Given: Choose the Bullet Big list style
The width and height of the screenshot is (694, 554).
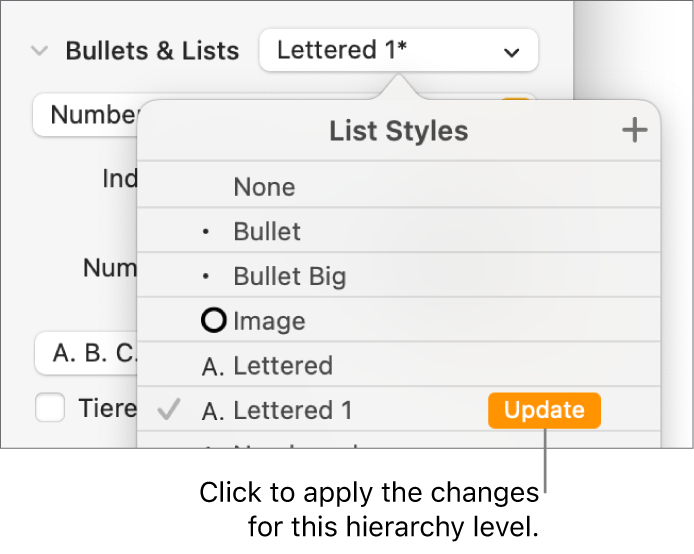Looking at the screenshot, I should pyautogui.click(x=290, y=277).
